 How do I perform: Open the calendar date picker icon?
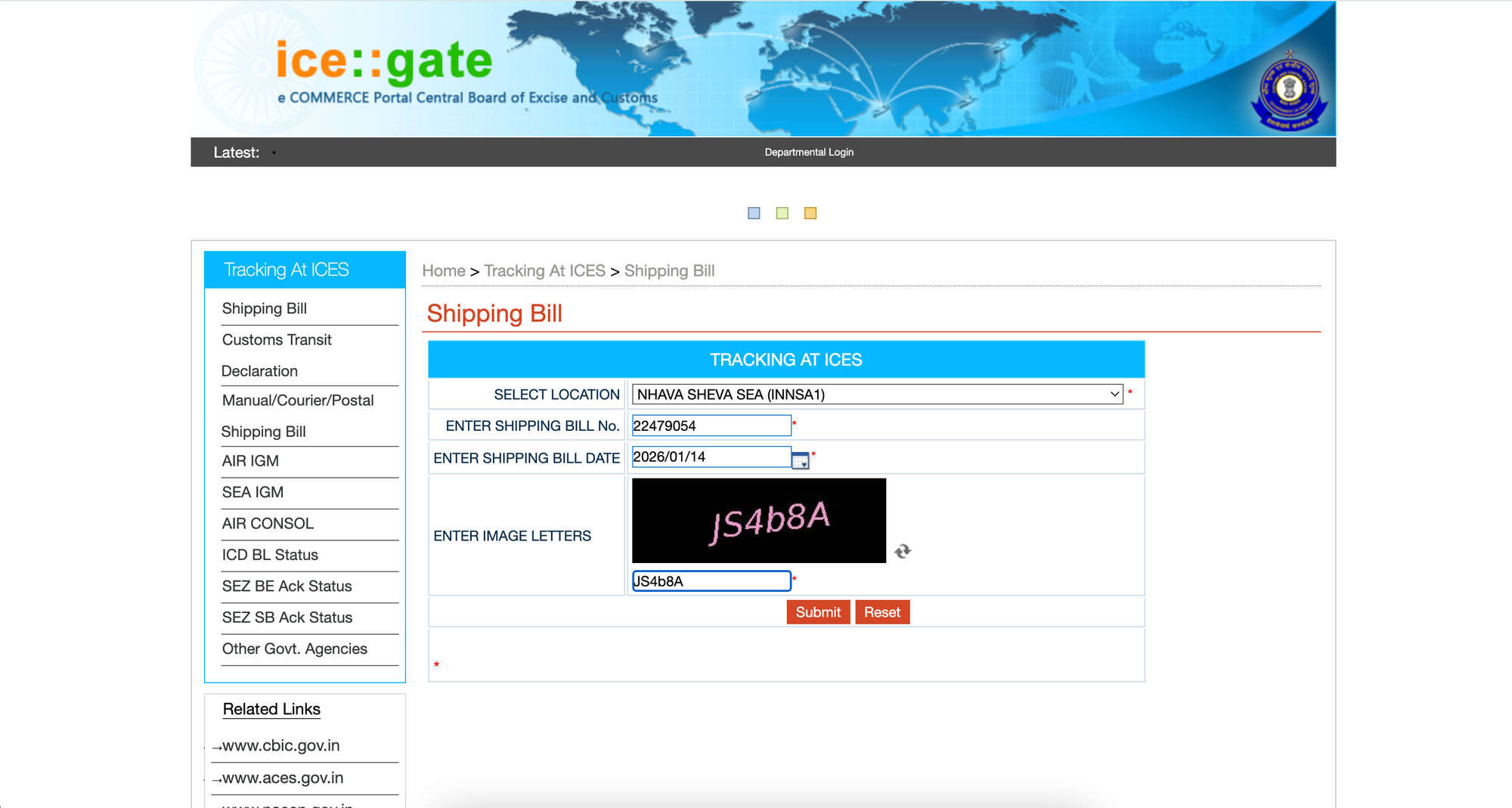pyautogui.click(x=800, y=460)
